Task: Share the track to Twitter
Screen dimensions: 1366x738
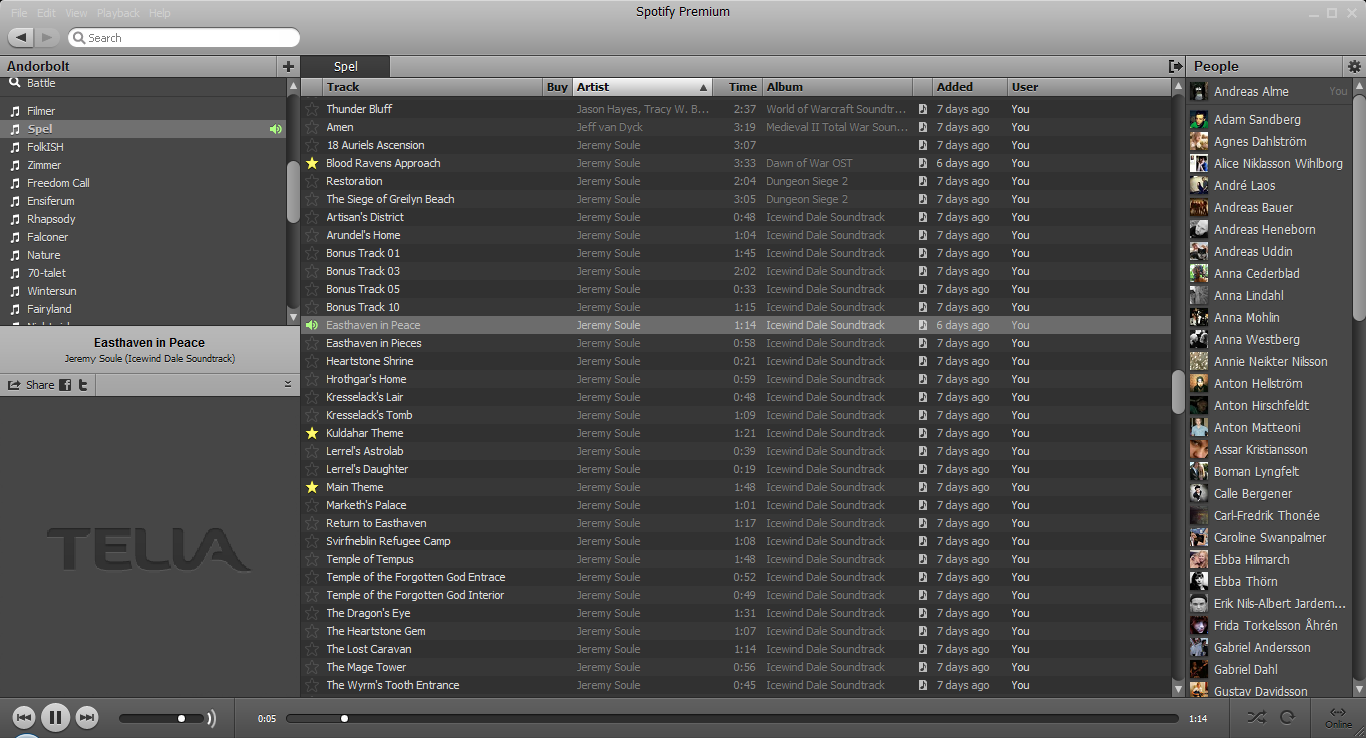Action: point(83,385)
